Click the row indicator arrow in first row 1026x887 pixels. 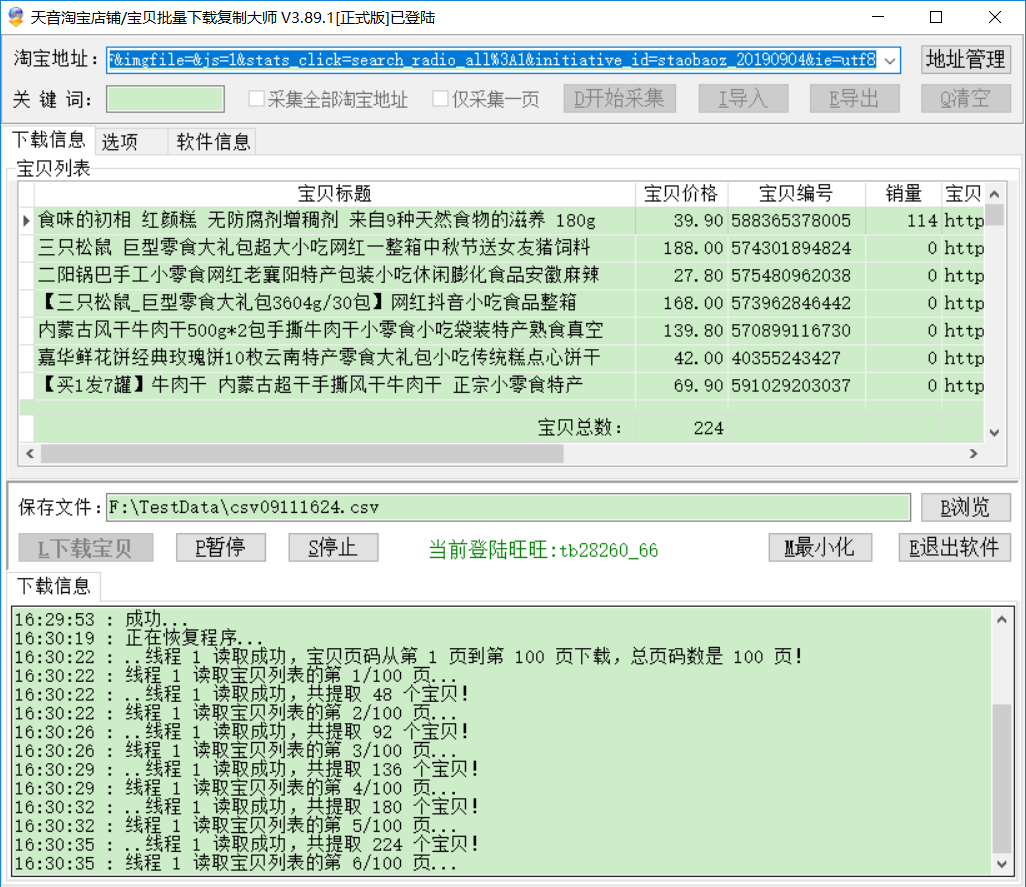(26, 220)
